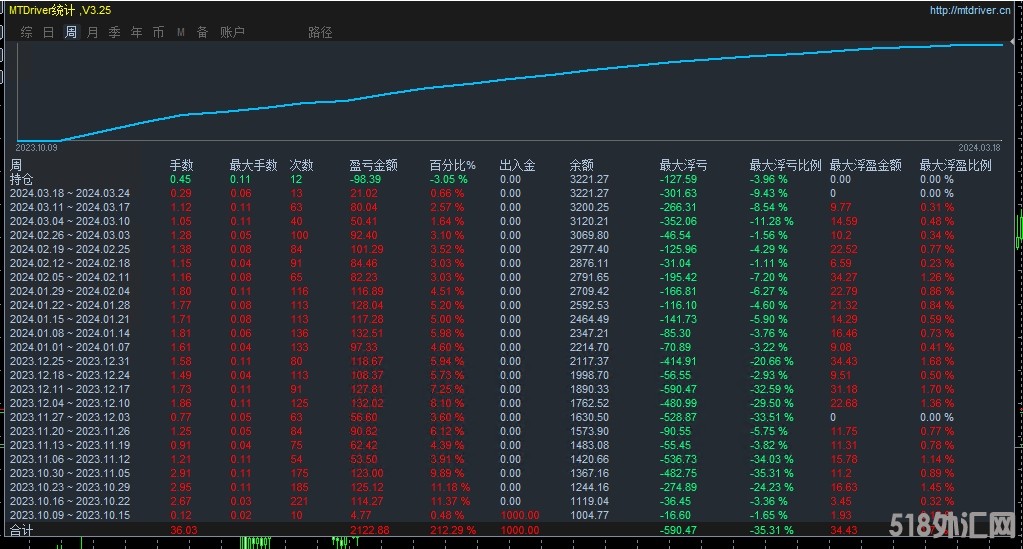1023x549 pixels.
Task: Open the 备 tab
Action: point(203,32)
